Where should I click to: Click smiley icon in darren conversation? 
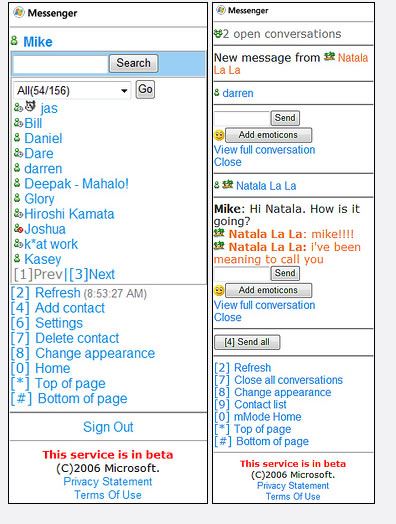pyautogui.click(x=219, y=135)
